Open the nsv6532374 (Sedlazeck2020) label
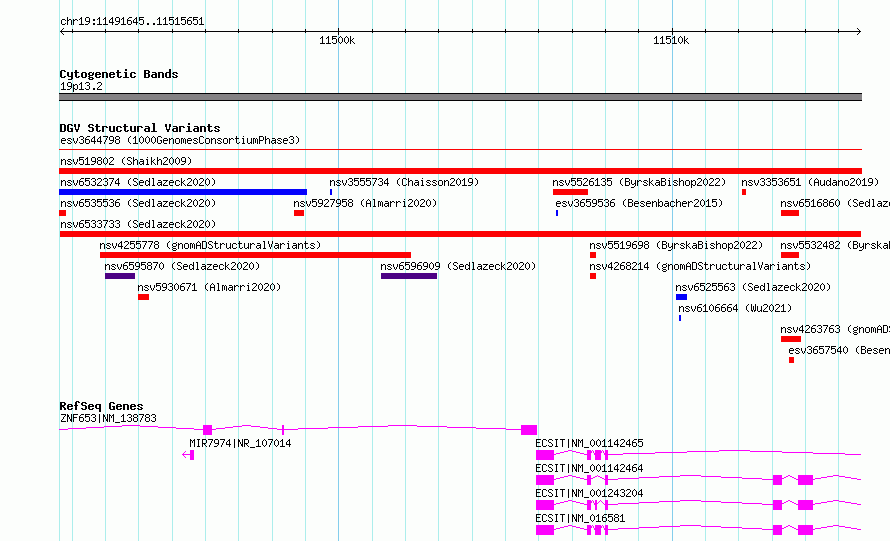Image resolution: width=890 pixels, height=541 pixels. tap(138, 182)
